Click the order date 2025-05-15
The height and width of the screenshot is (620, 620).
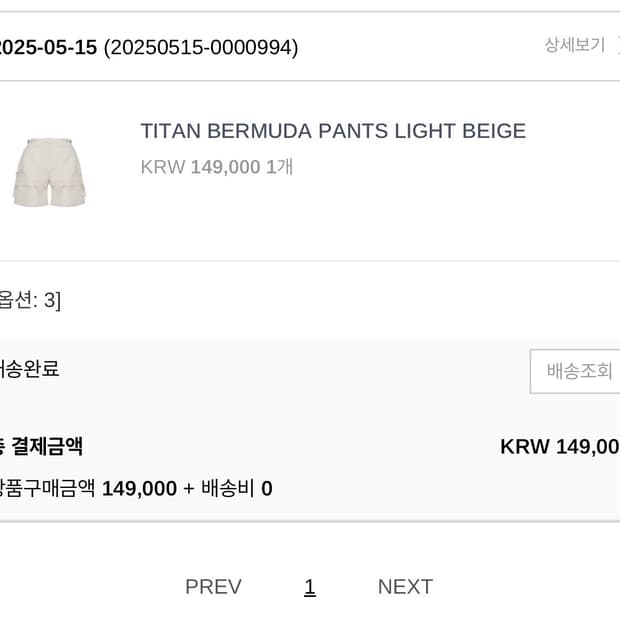[x=48, y=47]
